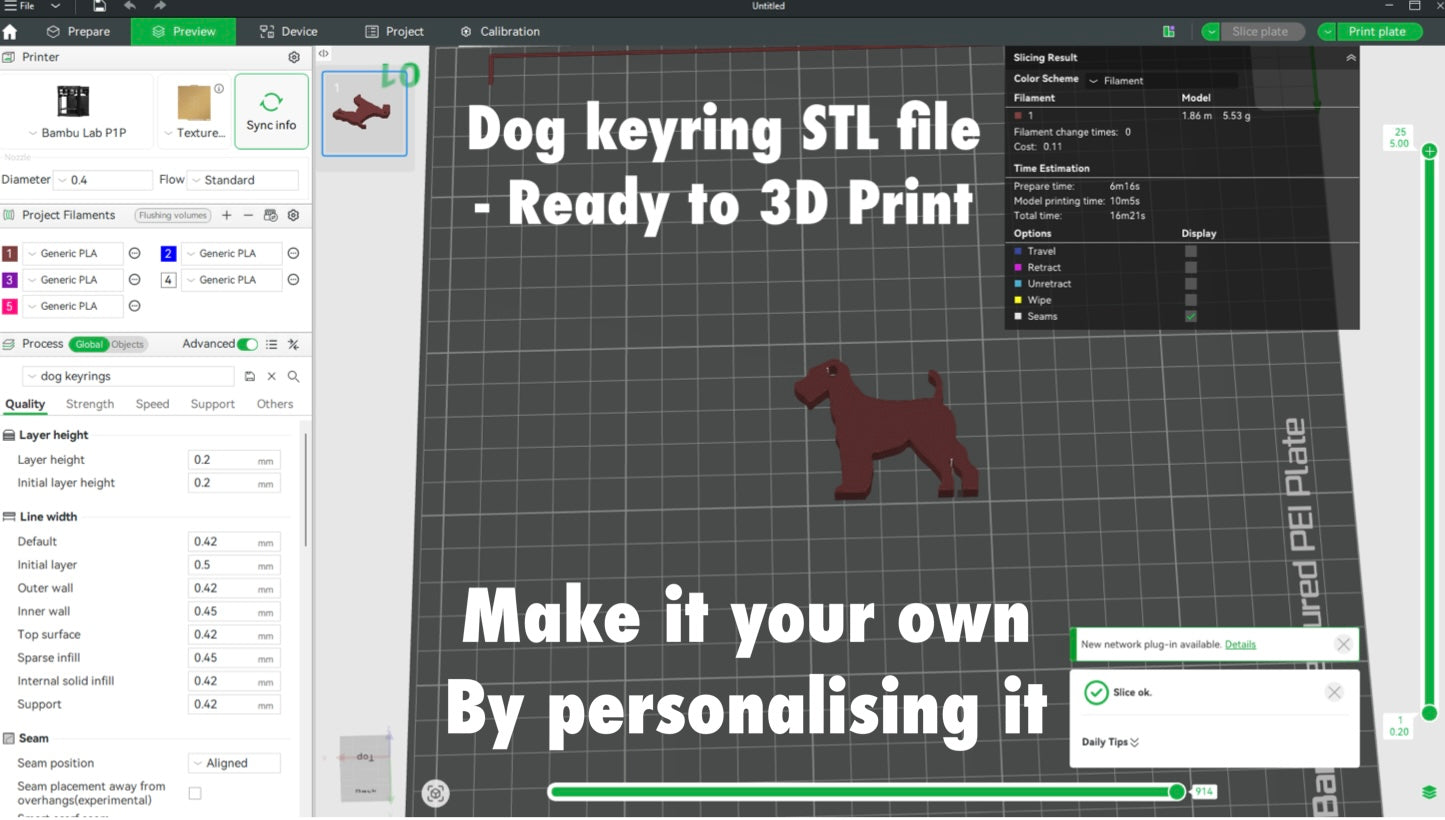
Task: Click the printer settings gear icon
Action: (294, 58)
